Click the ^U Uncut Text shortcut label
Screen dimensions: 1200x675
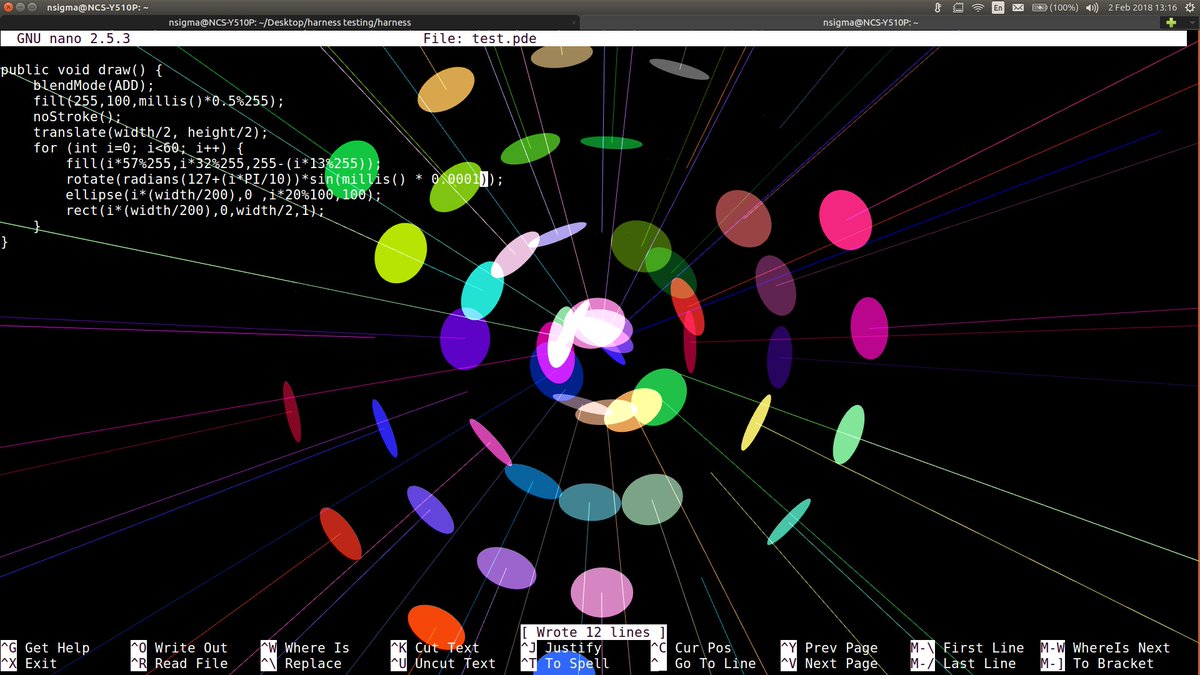click(x=443, y=663)
